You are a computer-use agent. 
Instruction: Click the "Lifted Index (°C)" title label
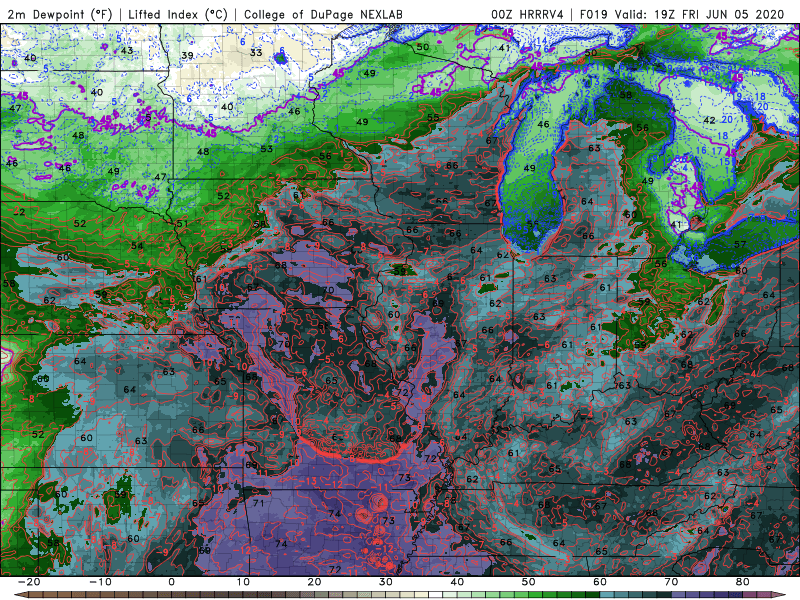[x=178, y=15]
